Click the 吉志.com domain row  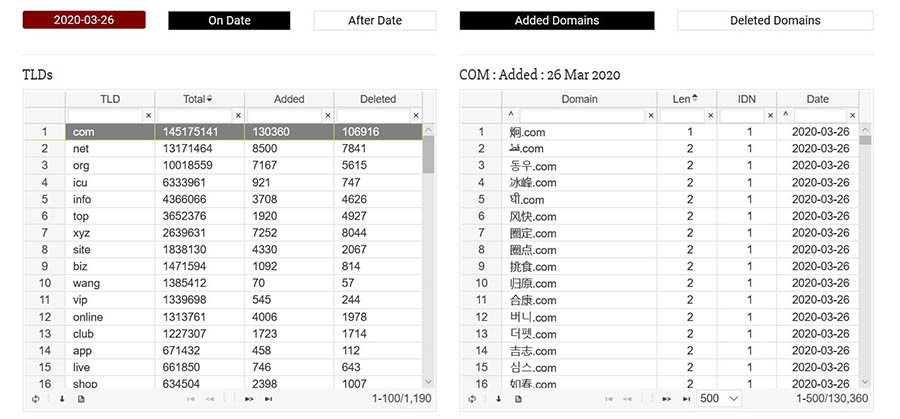(x=660, y=351)
